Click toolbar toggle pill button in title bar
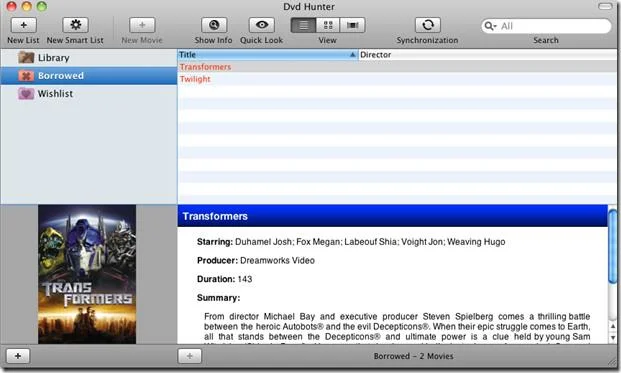 (605, 6)
